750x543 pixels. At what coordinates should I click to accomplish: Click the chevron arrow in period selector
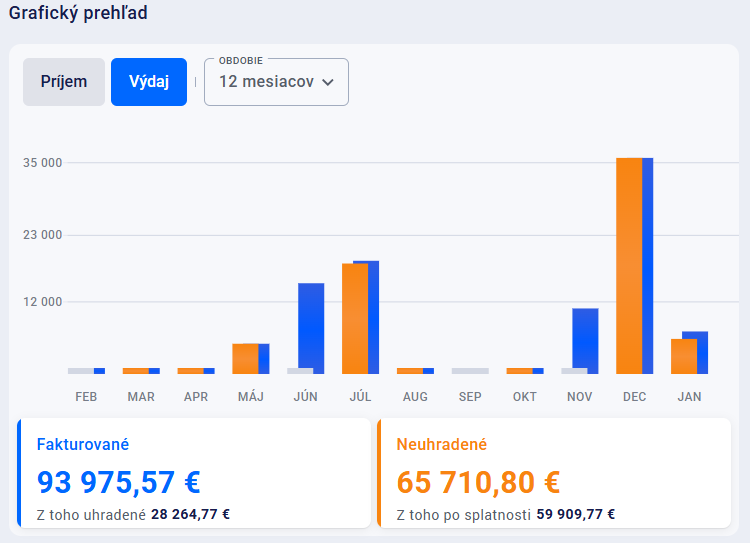[x=327, y=83]
